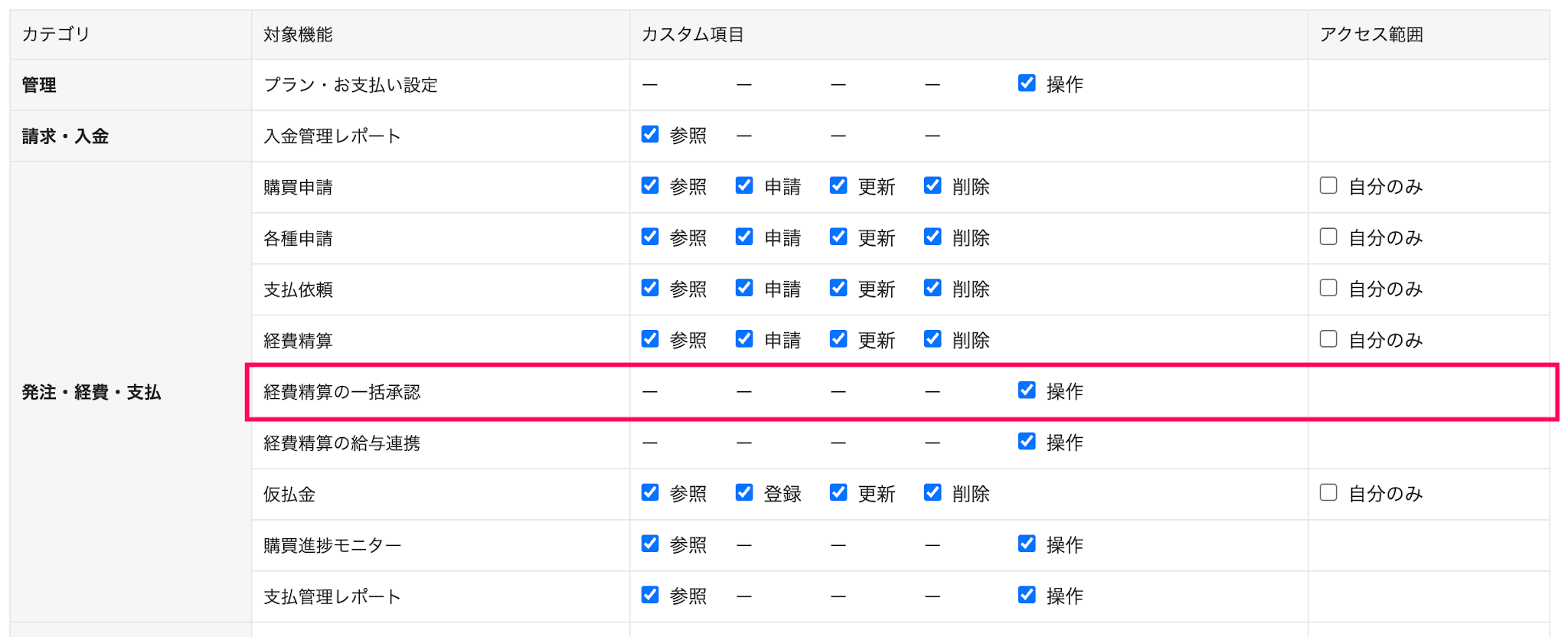This screenshot has width=1568, height=637.
Task: Toggle 更新 checkbox in 購買申請 row
Action: [x=838, y=185]
